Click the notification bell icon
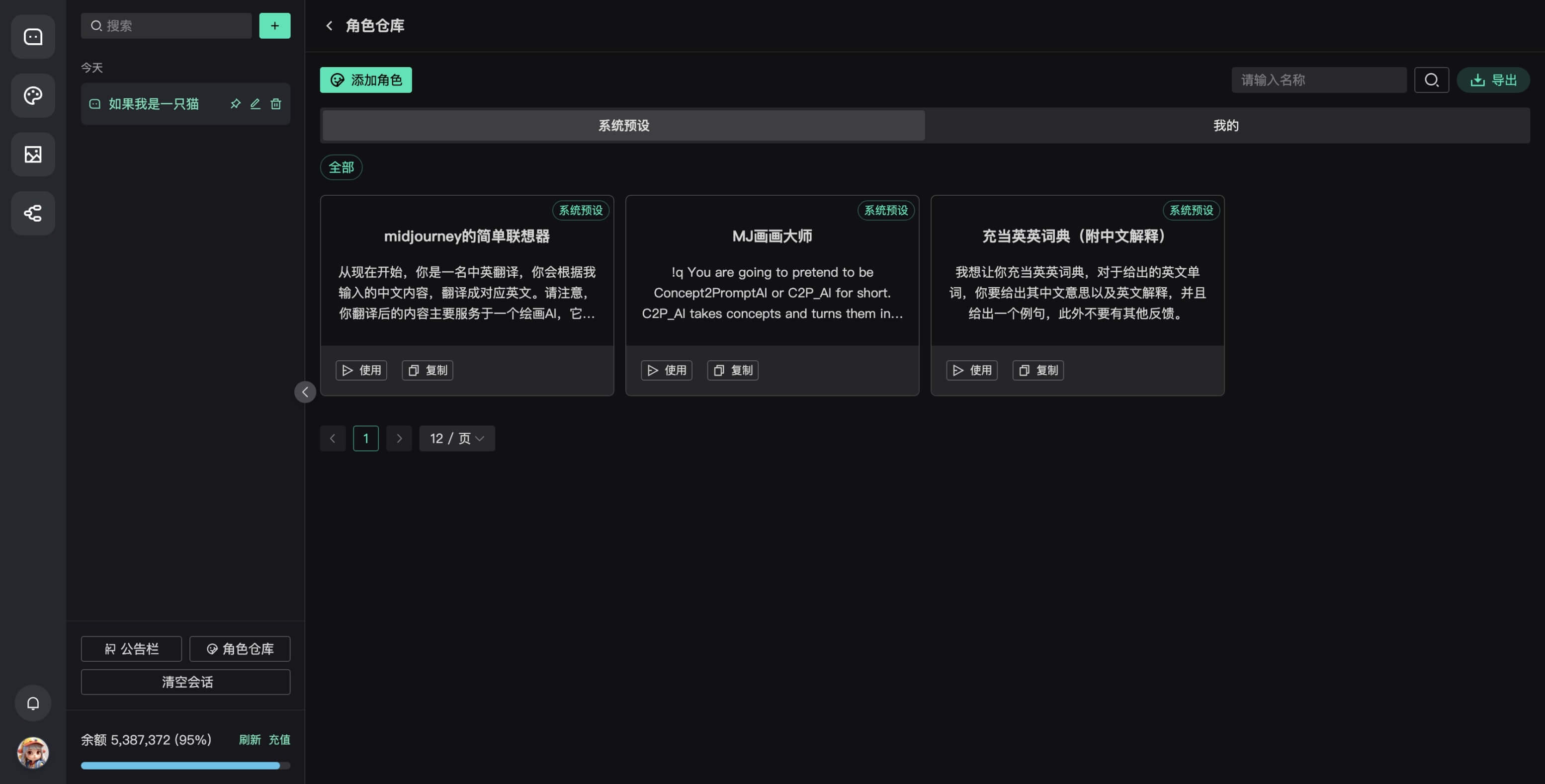 click(x=33, y=703)
